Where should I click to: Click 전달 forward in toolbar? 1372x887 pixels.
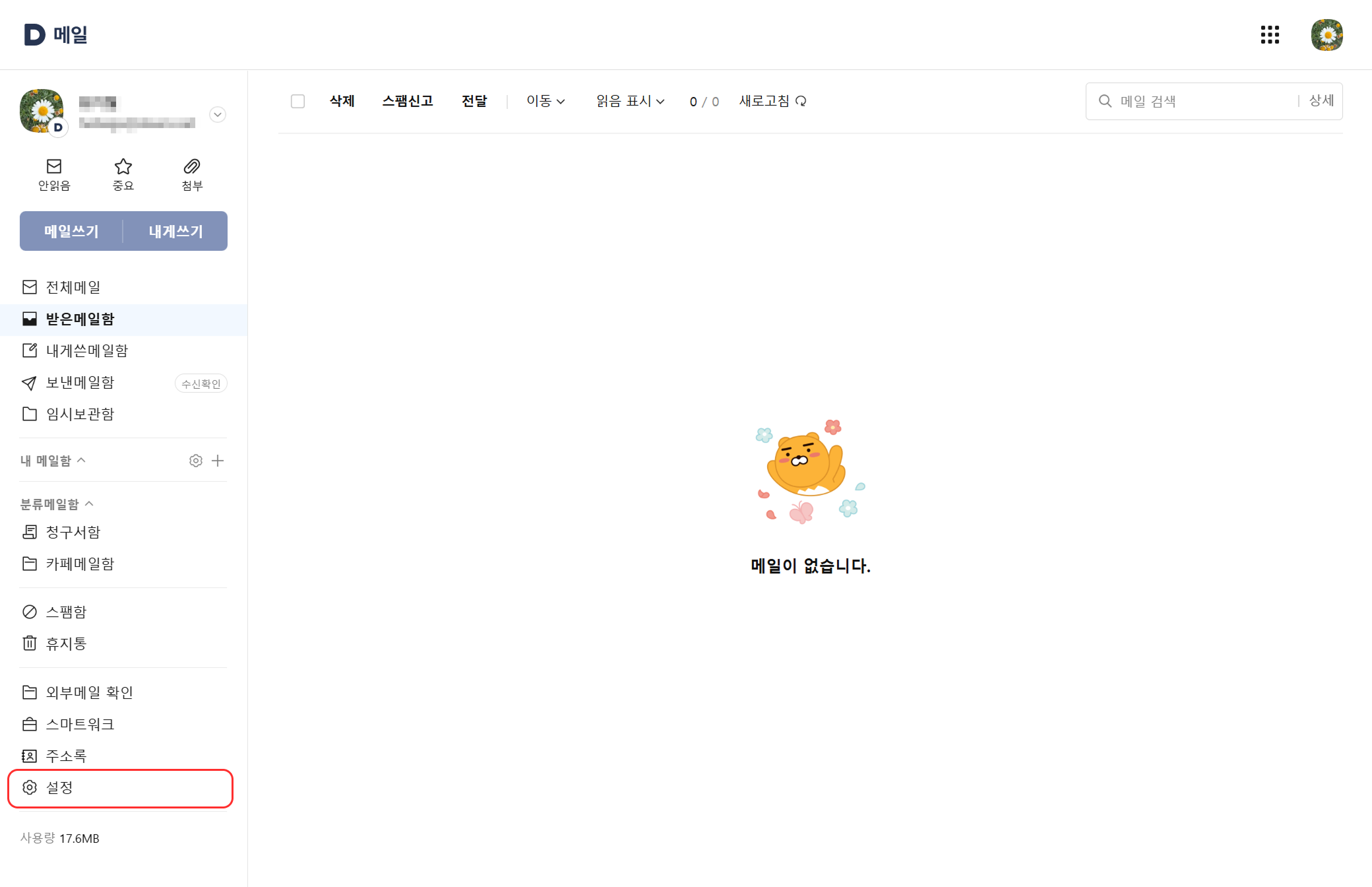[474, 101]
